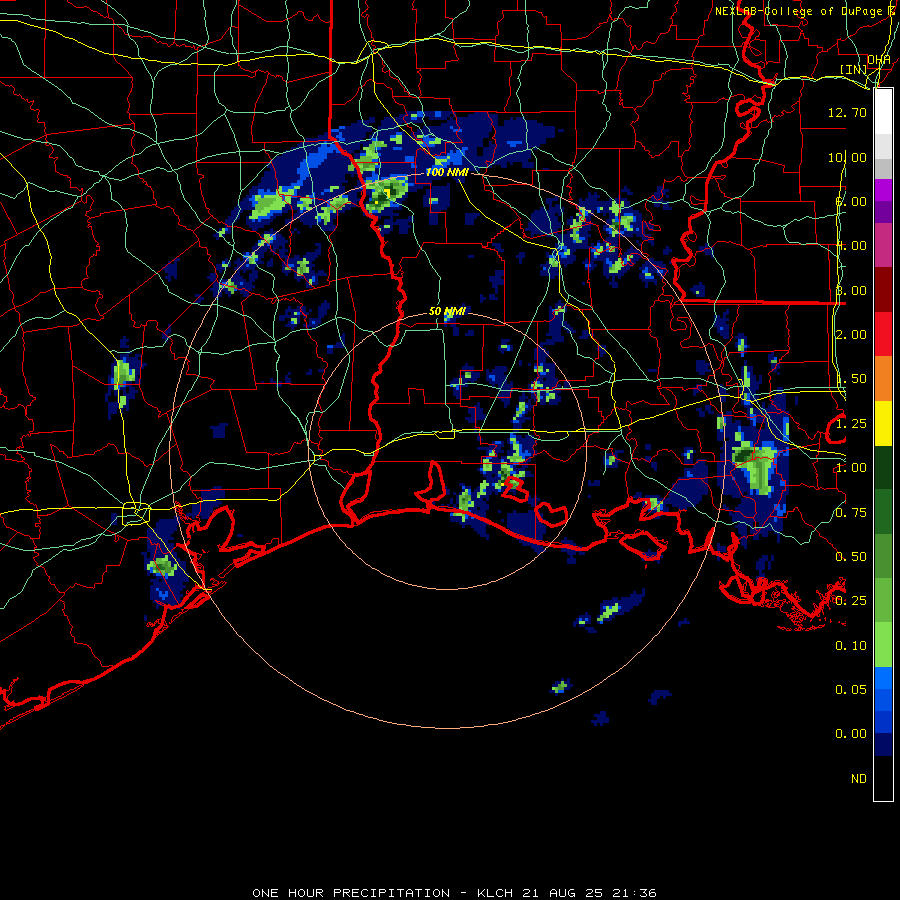900x900 pixels.
Task: Click the 1.25 scale value
Action: 851,424
